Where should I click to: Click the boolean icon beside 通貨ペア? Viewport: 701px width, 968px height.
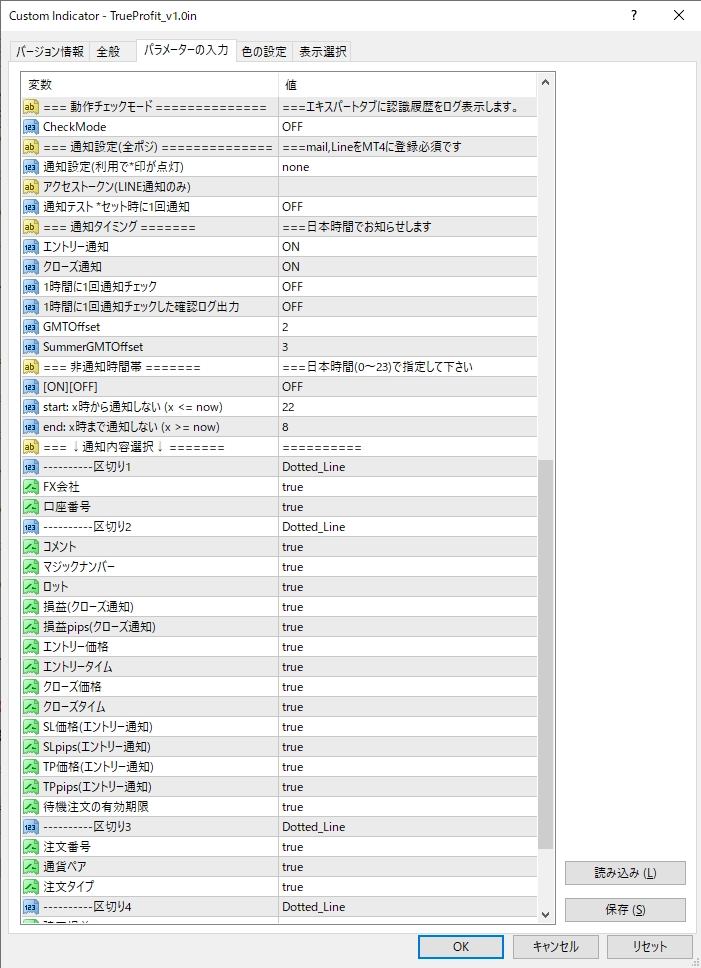pyautogui.click(x=31, y=867)
